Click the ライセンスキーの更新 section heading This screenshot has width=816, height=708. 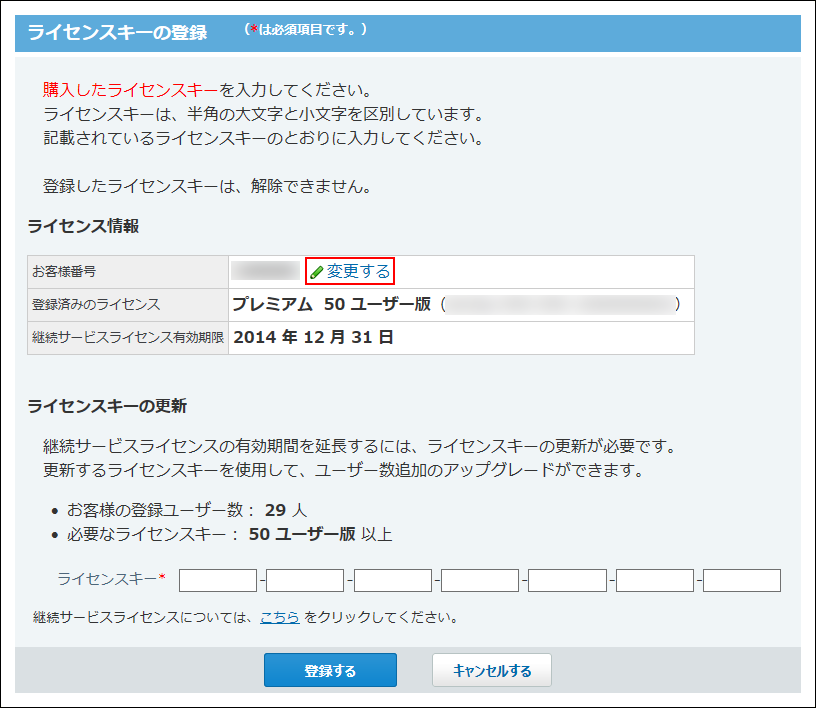[107, 406]
